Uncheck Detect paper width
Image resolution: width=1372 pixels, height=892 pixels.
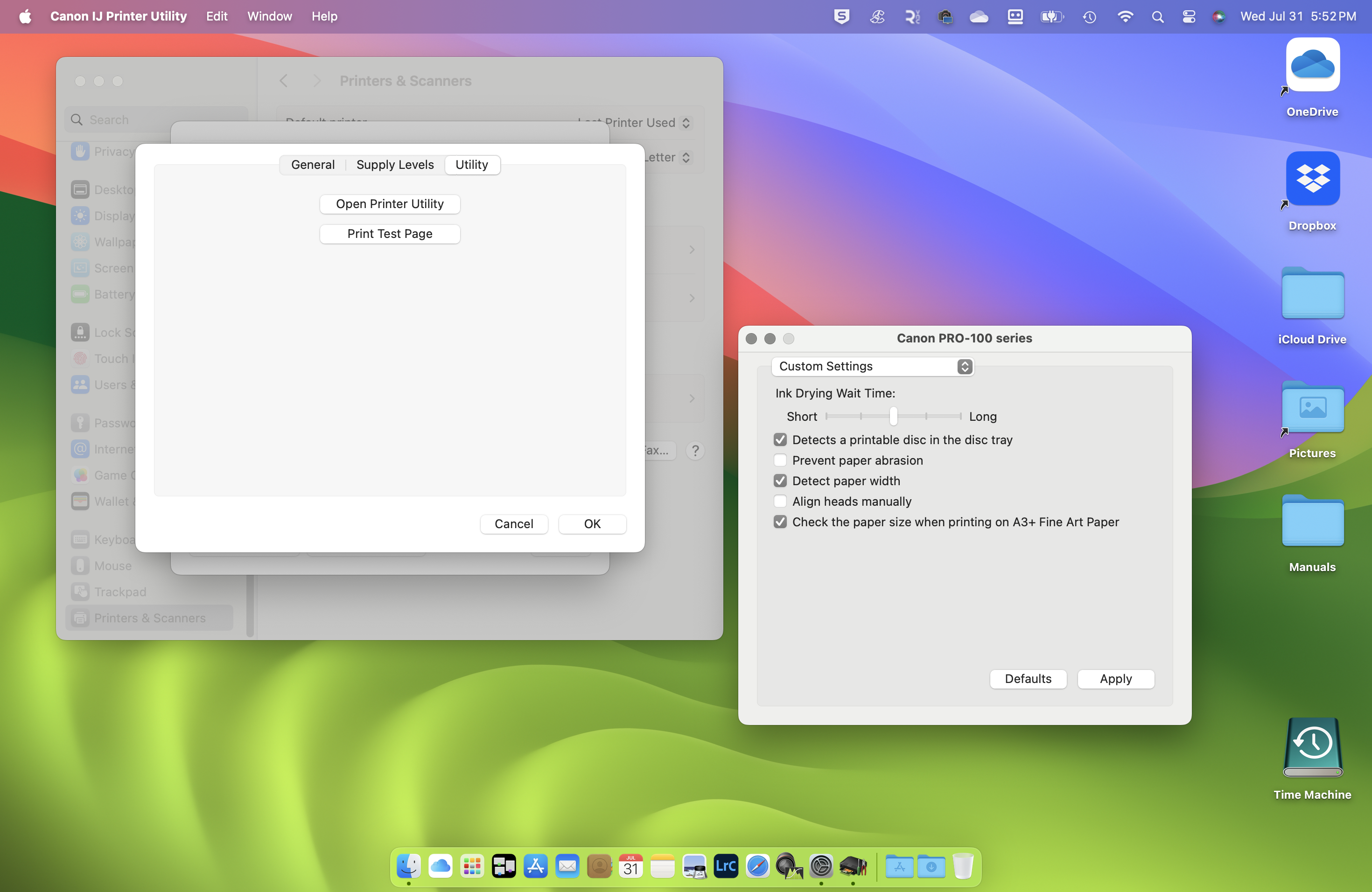click(x=780, y=481)
